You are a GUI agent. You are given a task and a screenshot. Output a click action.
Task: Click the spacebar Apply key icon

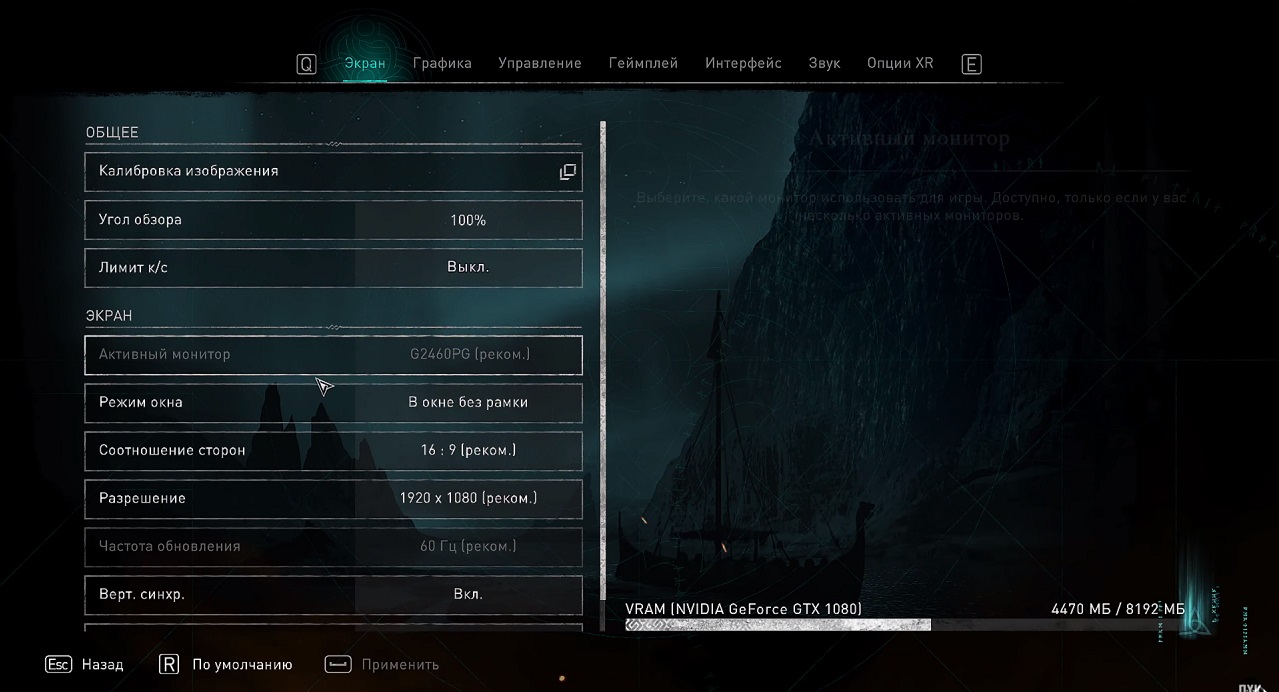(x=338, y=665)
